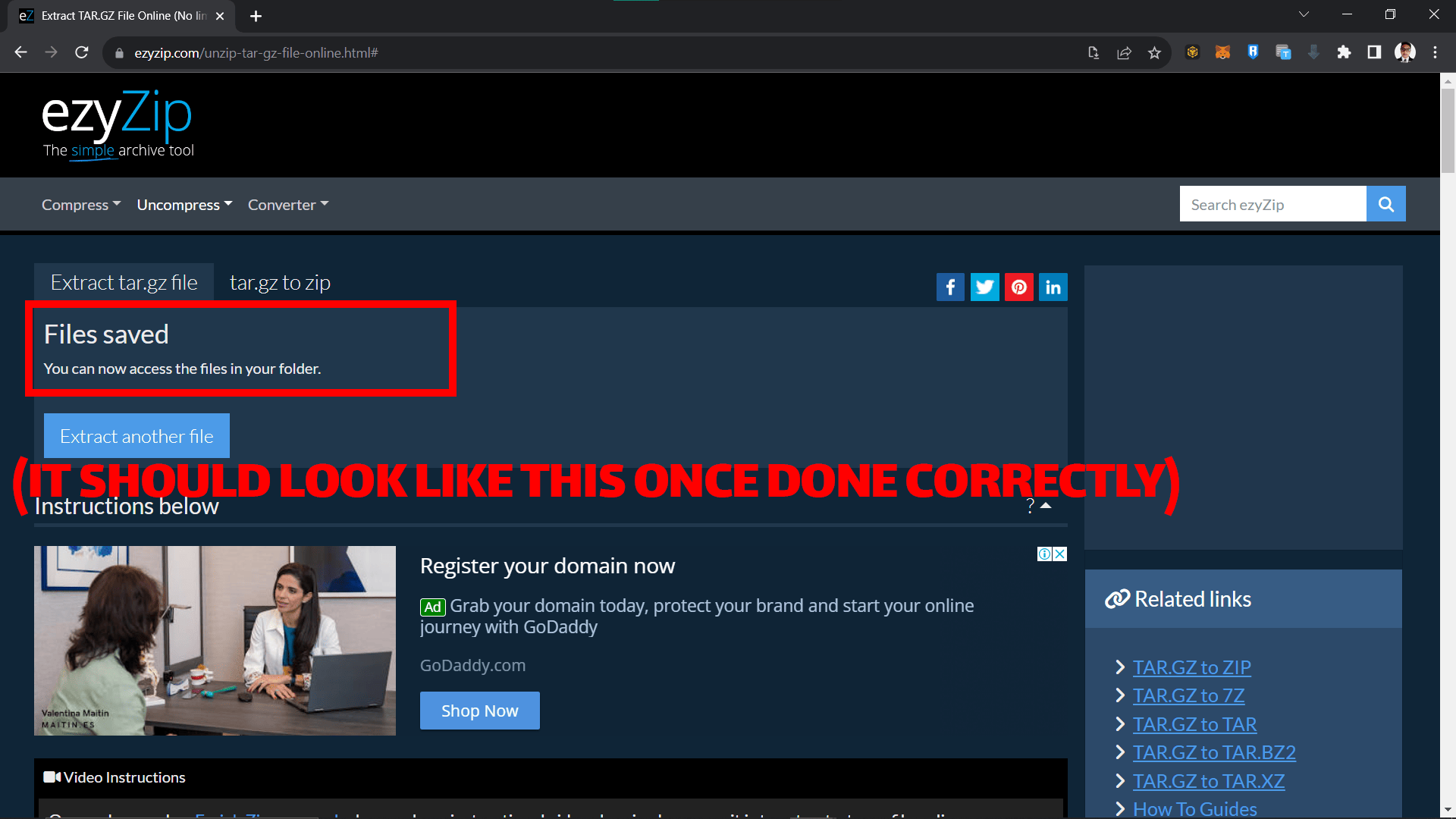Open the MetaMask extension icon
Viewport: 1456px width, 819px height.
coord(1222,52)
